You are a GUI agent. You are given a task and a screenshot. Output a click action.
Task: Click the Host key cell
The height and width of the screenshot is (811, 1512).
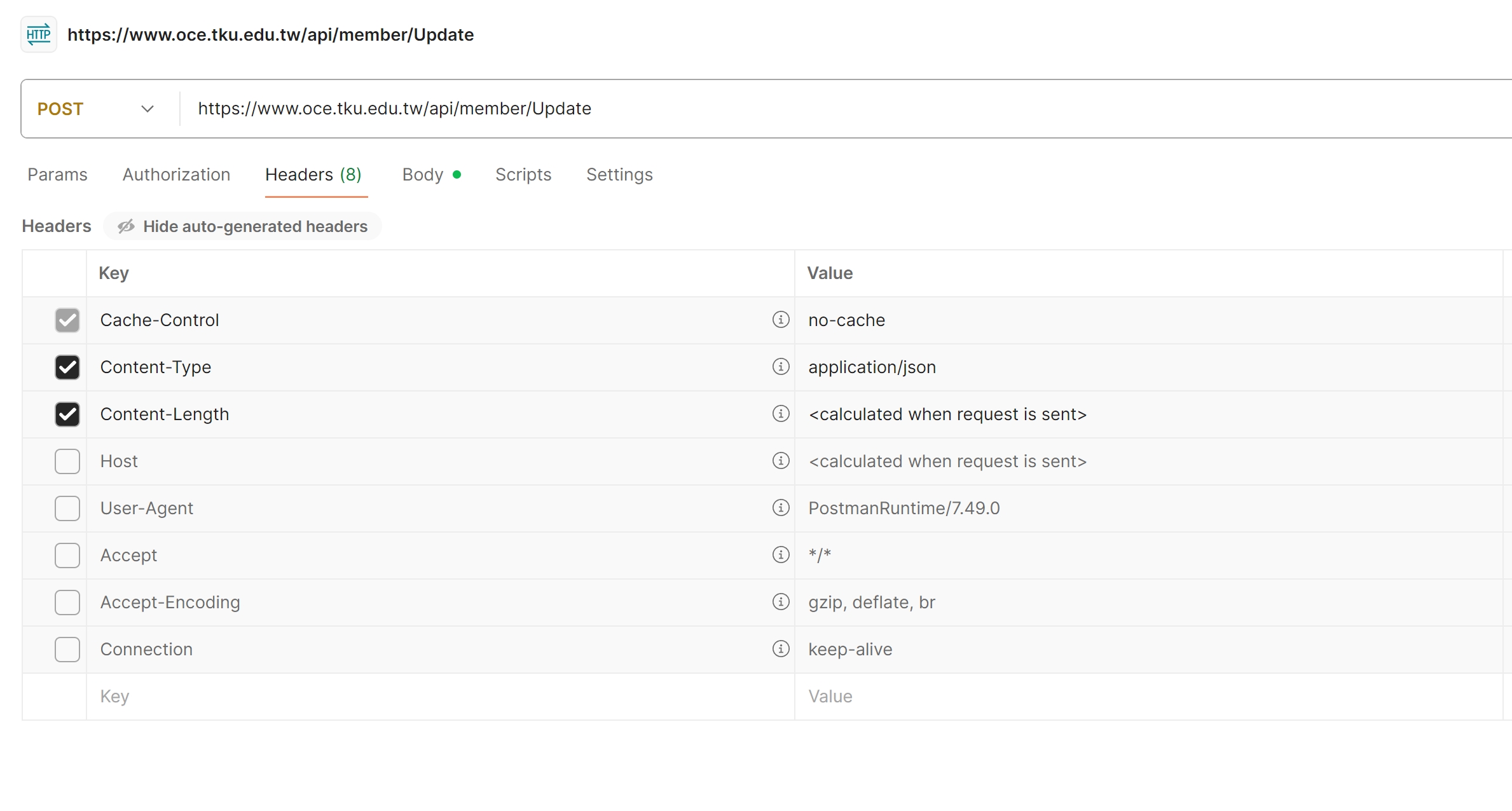pyautogui.click(x=440, y=461)
